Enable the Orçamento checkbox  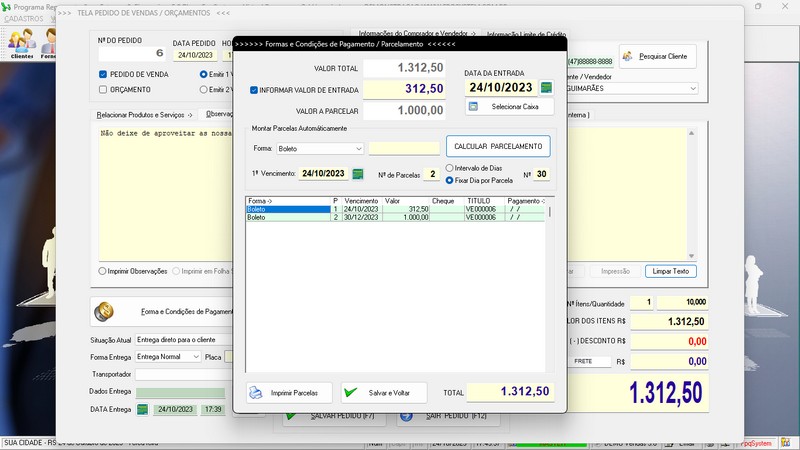(103, 89)
